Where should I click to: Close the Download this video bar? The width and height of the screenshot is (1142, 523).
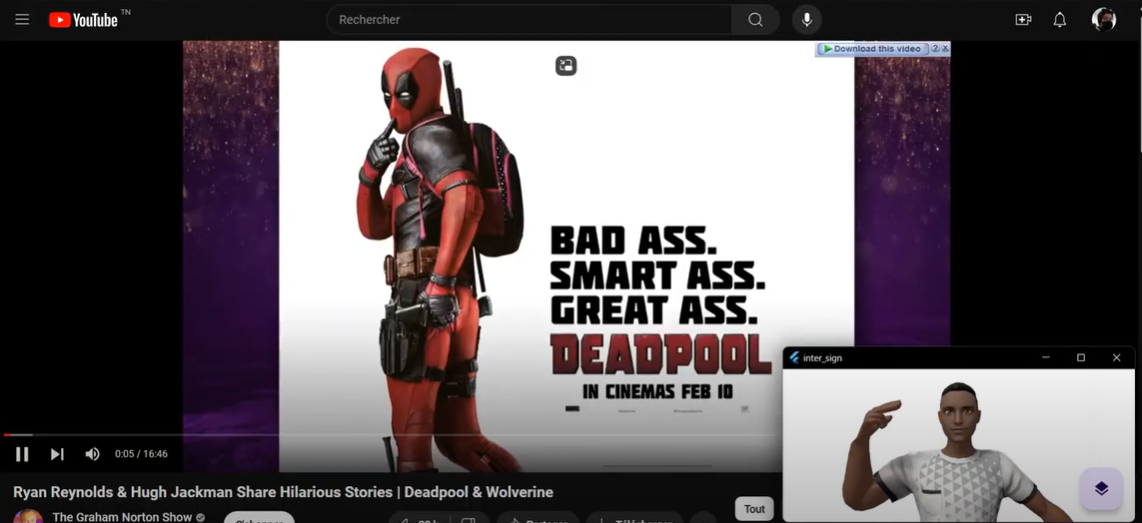[x=945, y=49]
